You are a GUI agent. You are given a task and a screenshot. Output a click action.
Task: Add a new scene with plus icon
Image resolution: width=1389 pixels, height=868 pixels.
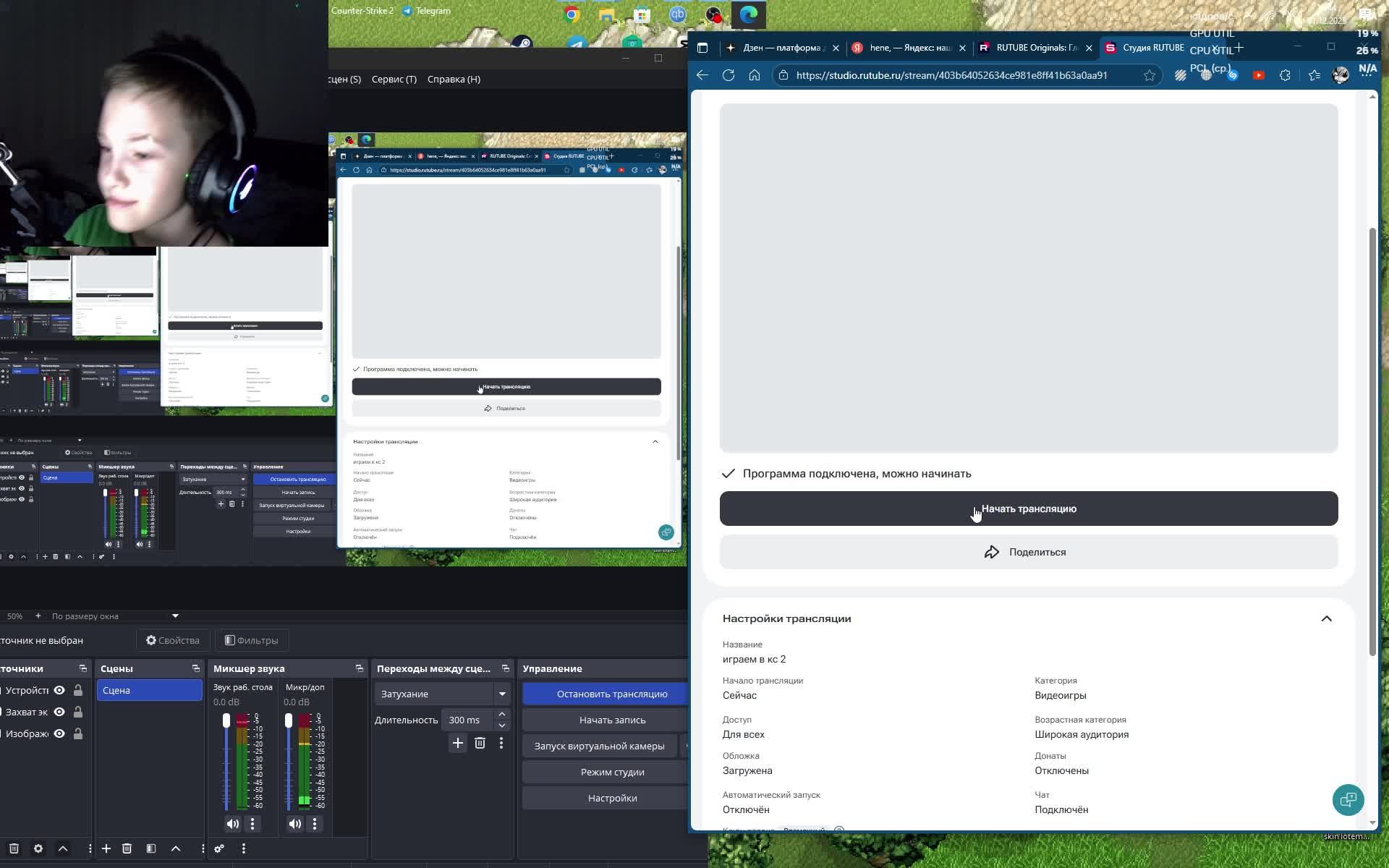click(106, 848)
